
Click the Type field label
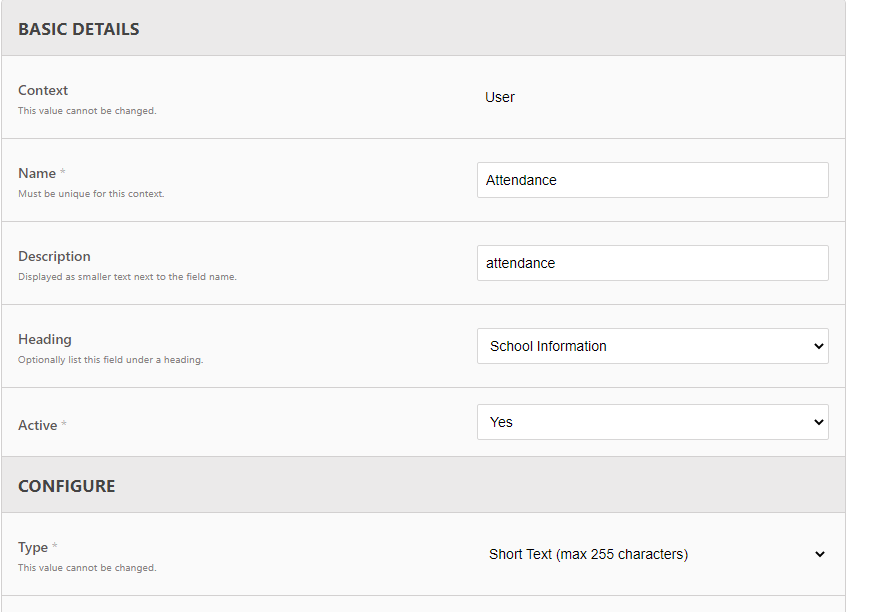click(33, 547)
